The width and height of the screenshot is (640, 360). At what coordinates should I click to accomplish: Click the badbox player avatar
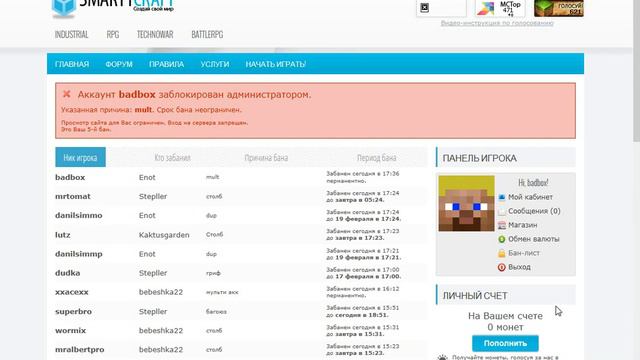tap(466, 203)
